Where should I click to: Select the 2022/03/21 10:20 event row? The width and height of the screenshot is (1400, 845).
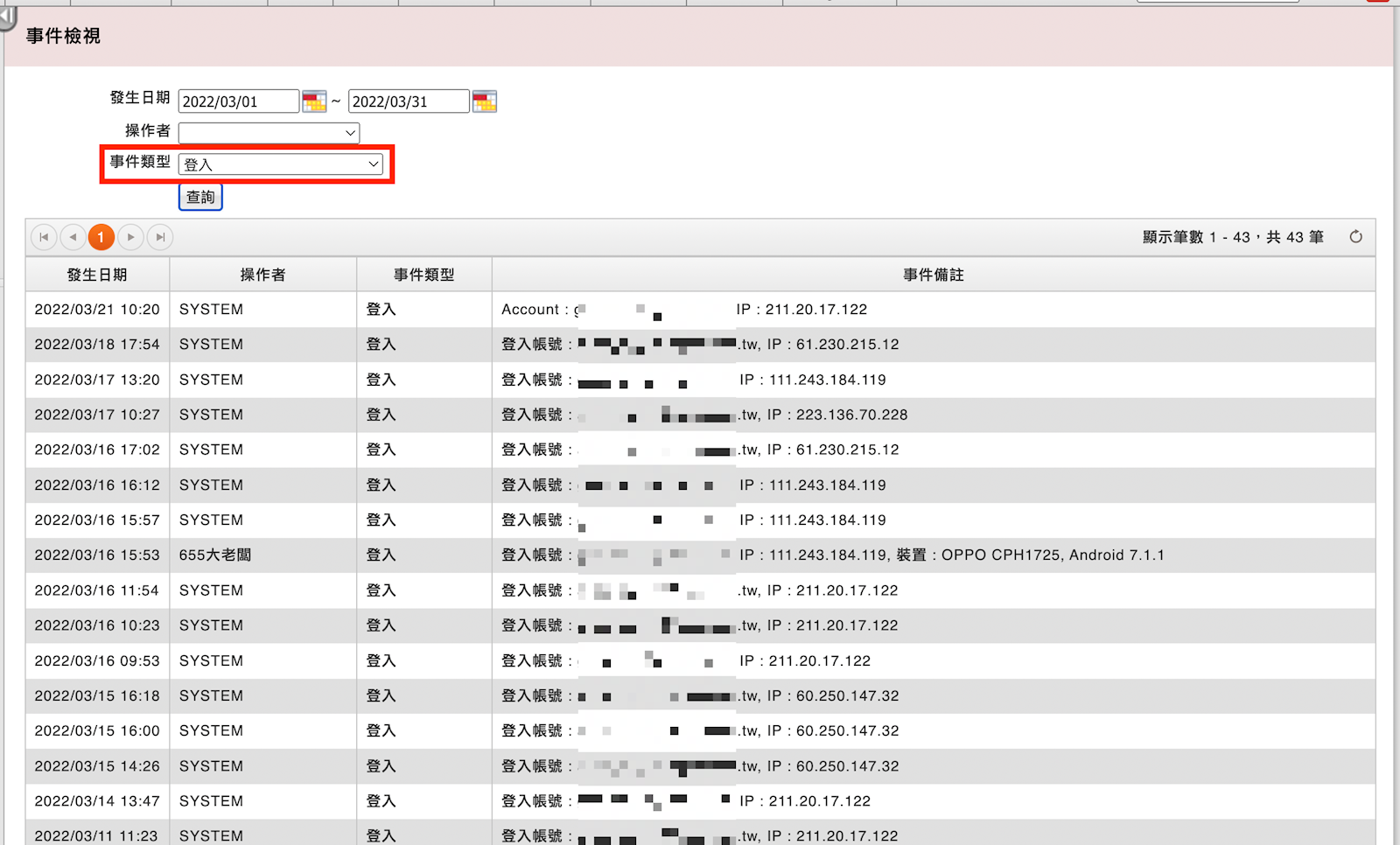tap(97, 310)
